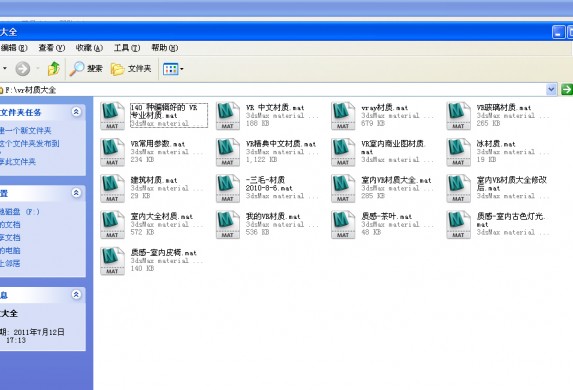Select the 我的VR材质.mat file icon
The height and width of the screenshot is (390, 573).
pyautogui.click(x=228, y=224)
